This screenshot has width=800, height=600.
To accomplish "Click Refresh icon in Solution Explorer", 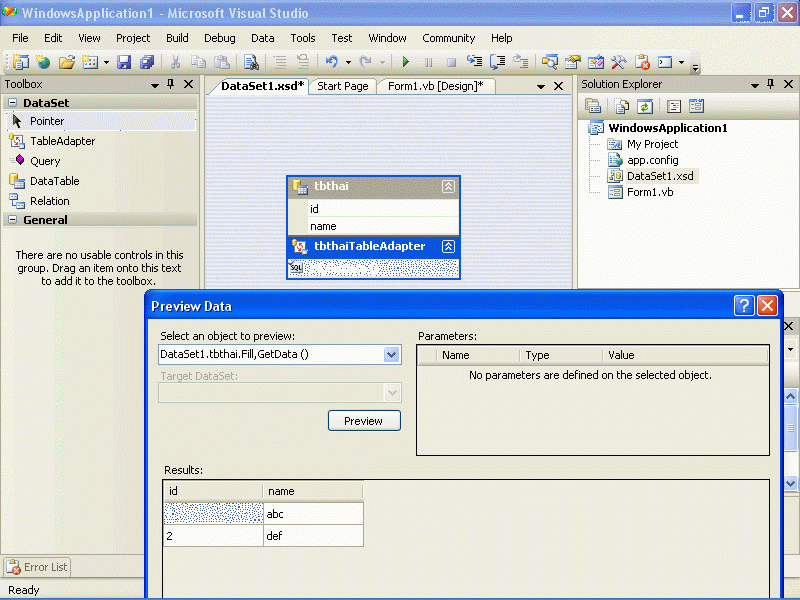I will click(x=645, y=106).
